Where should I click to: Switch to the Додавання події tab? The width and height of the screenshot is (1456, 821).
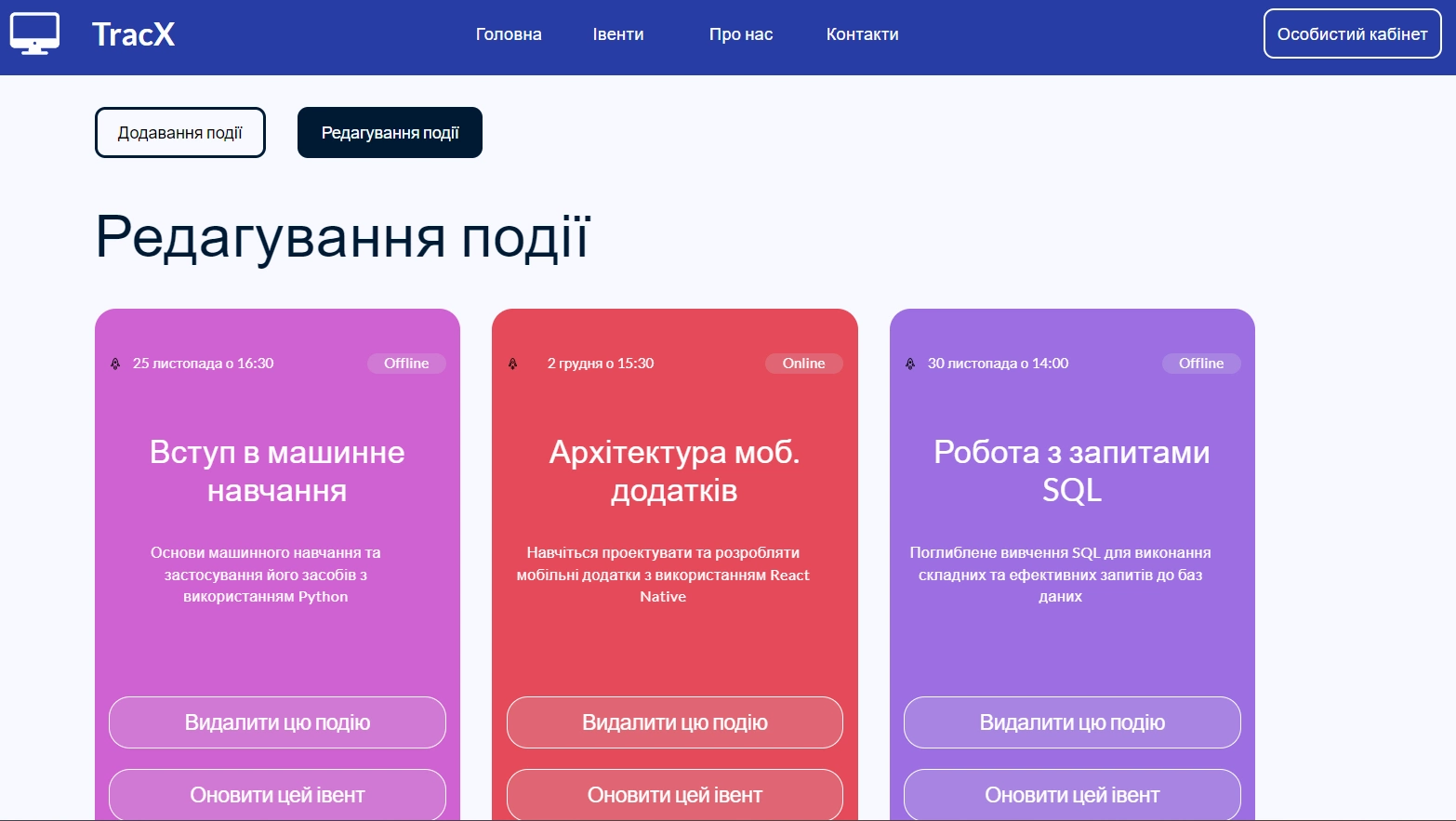coord(179,132)
